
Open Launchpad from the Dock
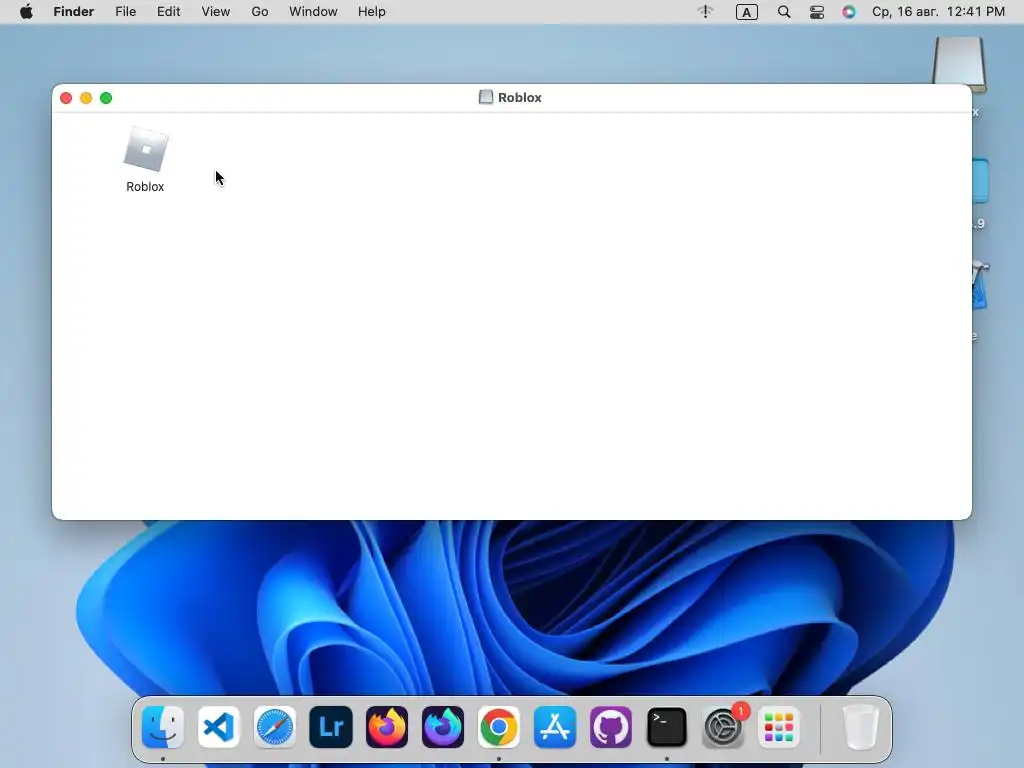(x=779, y=727)
